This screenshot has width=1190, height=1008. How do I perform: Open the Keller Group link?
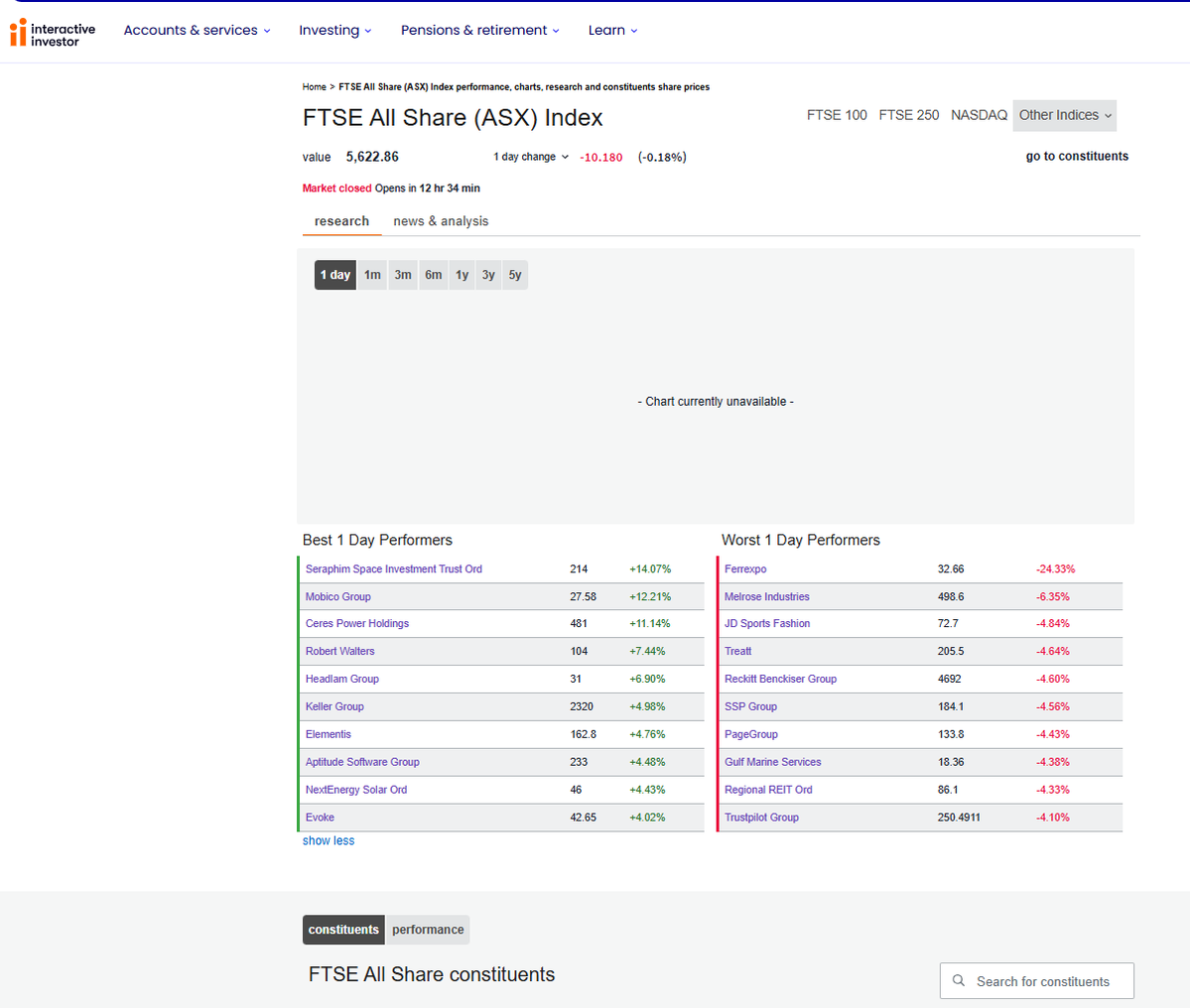pyautogui.click(x=333, y=706)
